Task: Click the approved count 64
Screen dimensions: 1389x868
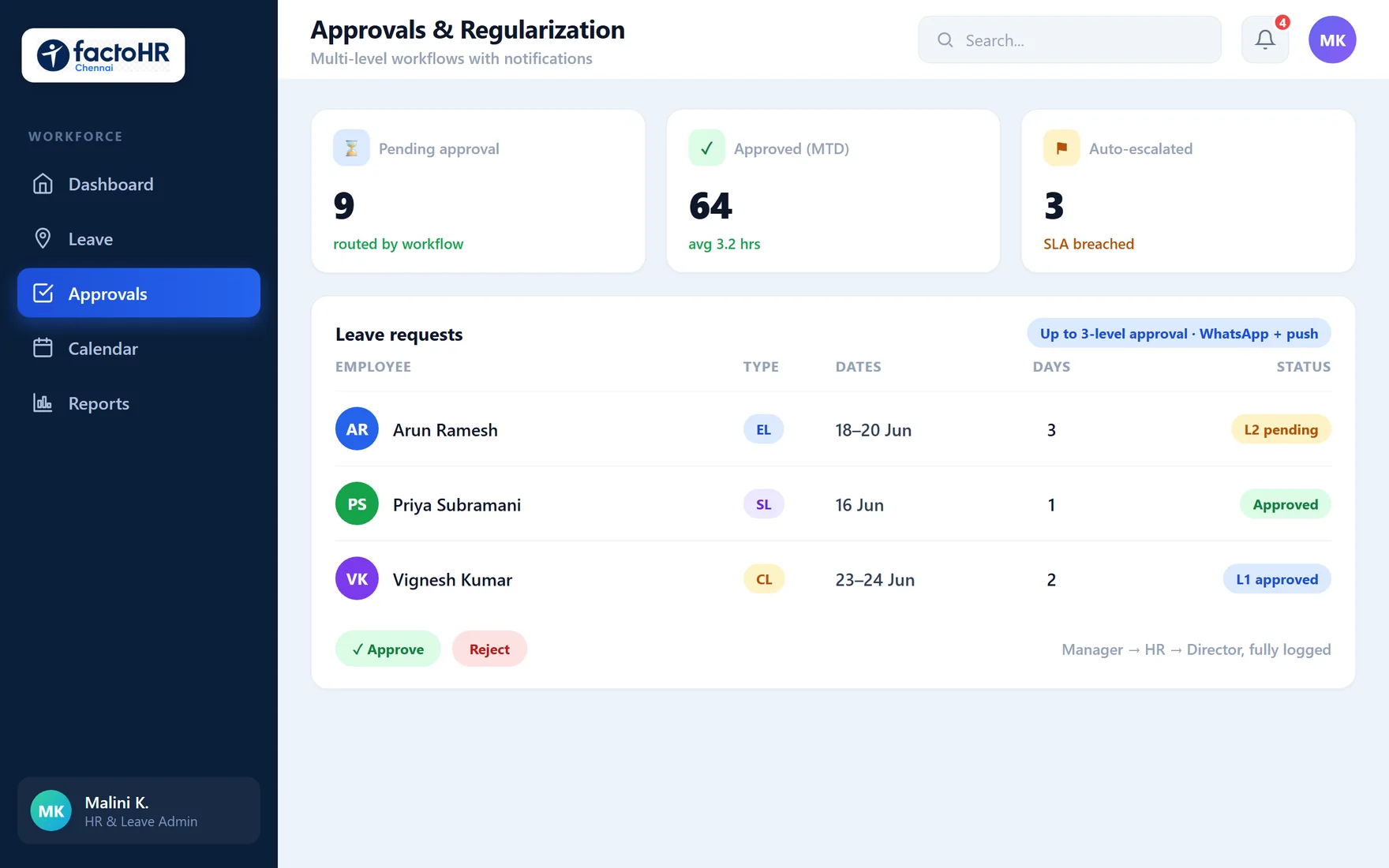Action: (x=711, y=206)
